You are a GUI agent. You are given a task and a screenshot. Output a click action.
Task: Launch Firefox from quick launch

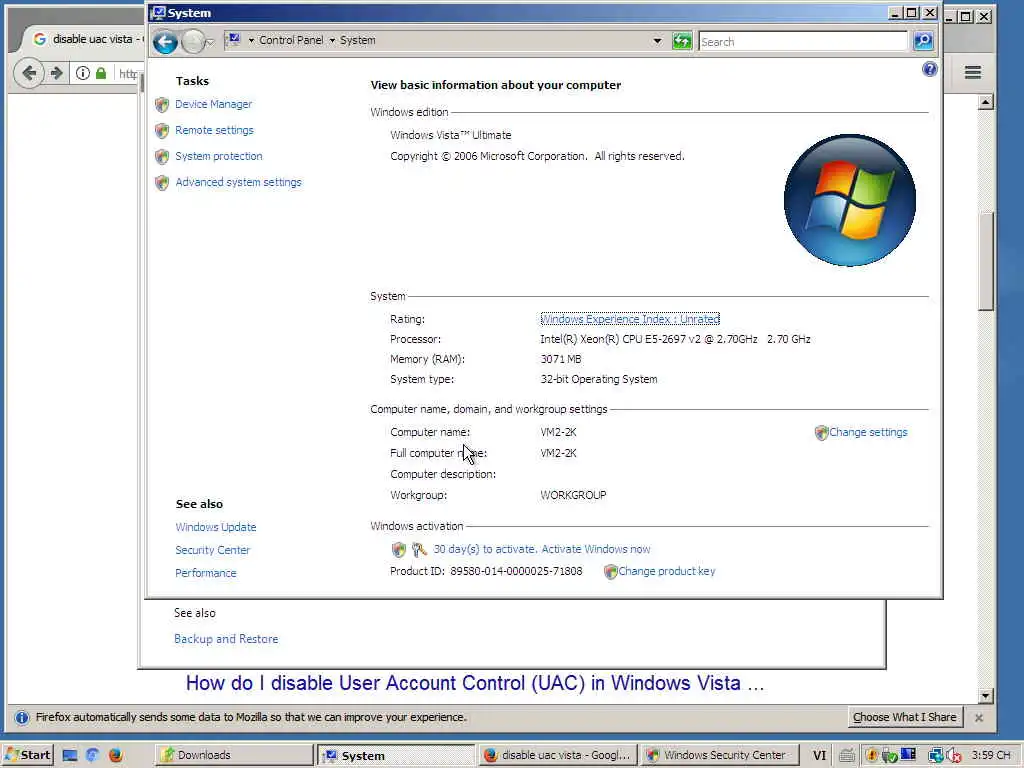click(x=116, y=756)
